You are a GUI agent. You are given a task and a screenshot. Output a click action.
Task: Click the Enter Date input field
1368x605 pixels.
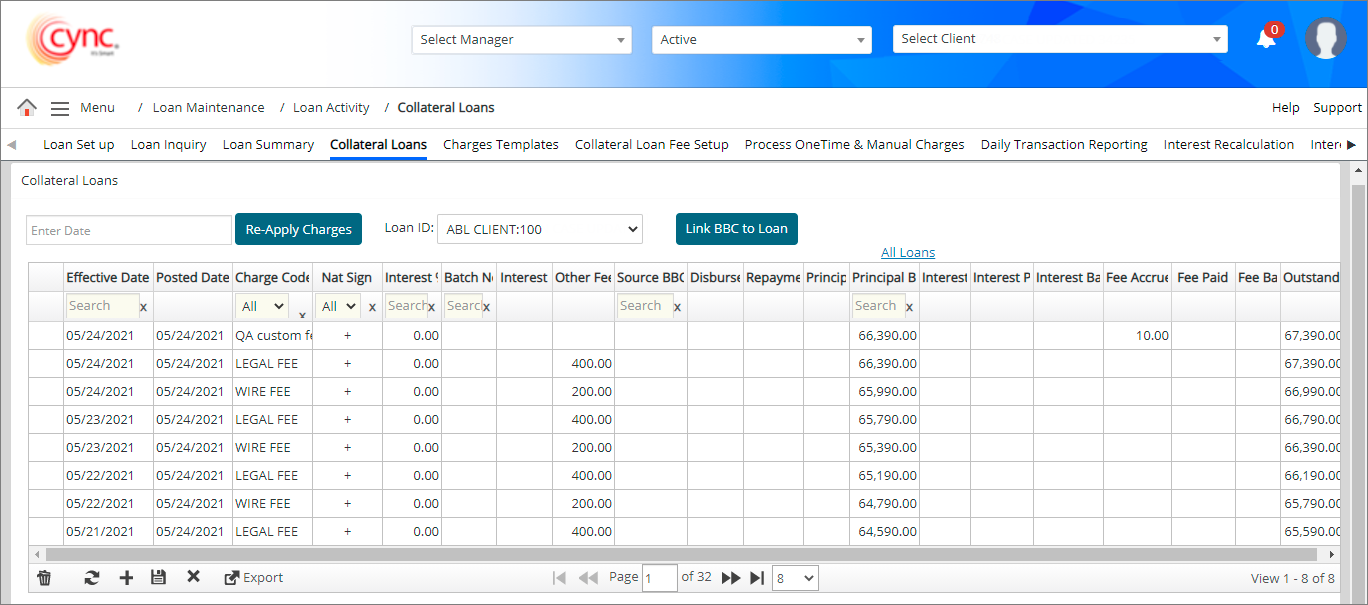click(x=129, y=230)
